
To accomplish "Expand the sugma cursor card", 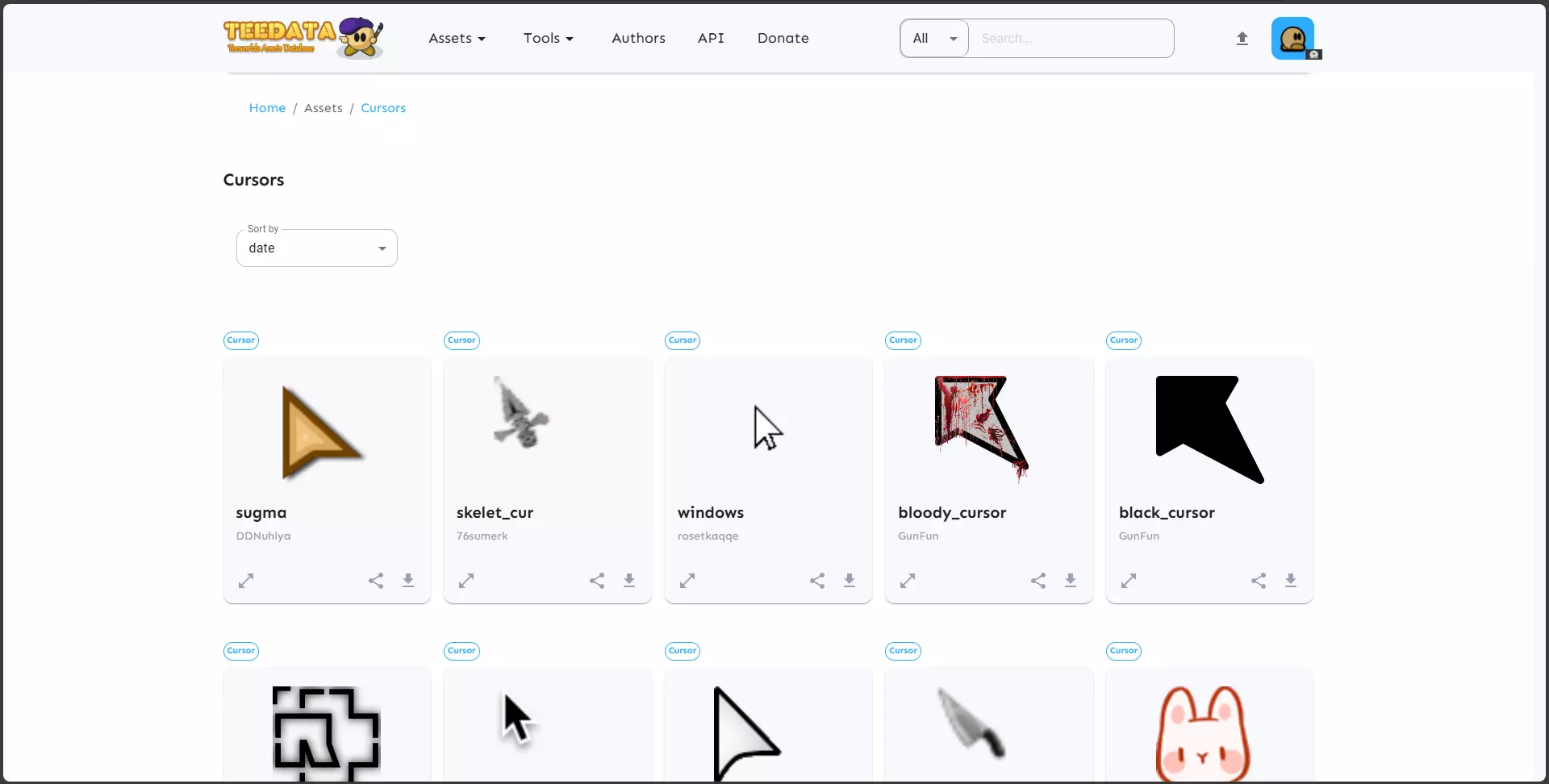I will [246, 581].
